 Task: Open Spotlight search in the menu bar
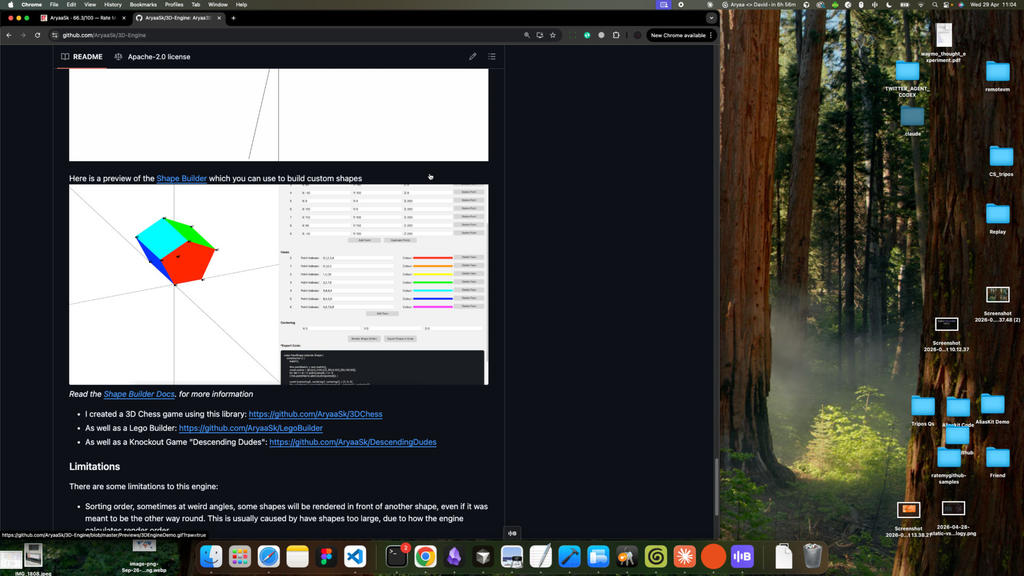[935, 5]
